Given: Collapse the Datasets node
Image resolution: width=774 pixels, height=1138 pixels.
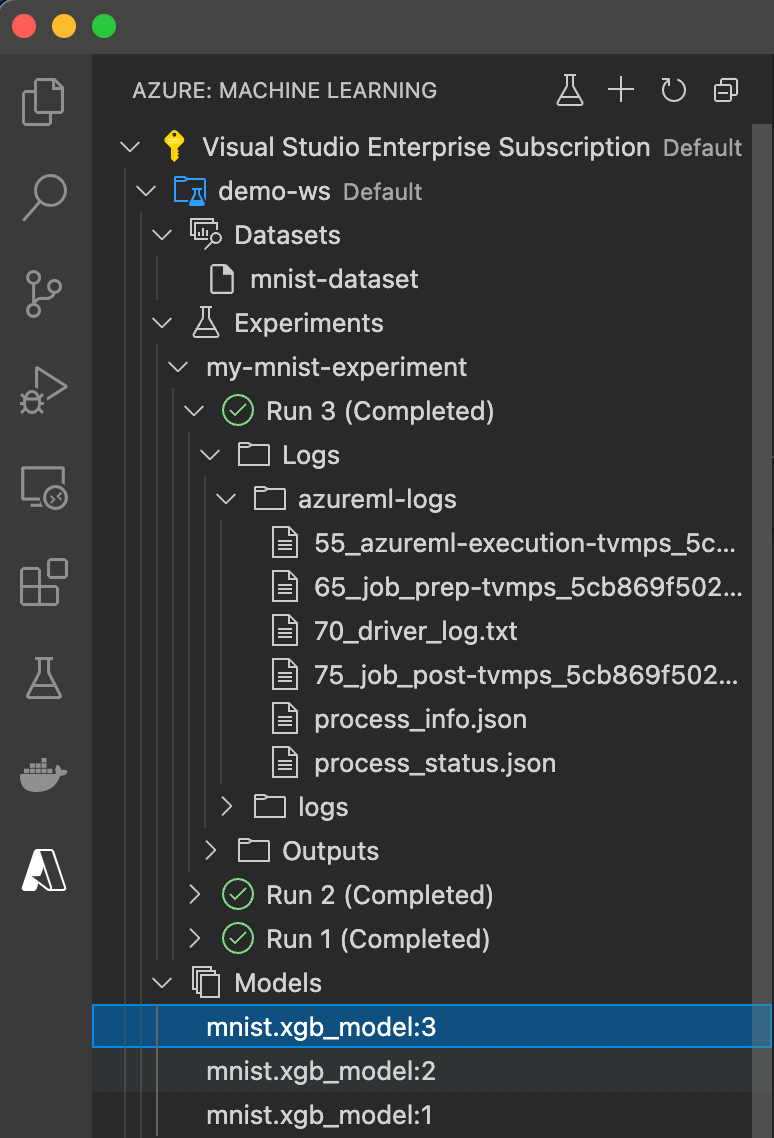Looking at the screenshot, I should pyautogui.click(x=162, y=235).
